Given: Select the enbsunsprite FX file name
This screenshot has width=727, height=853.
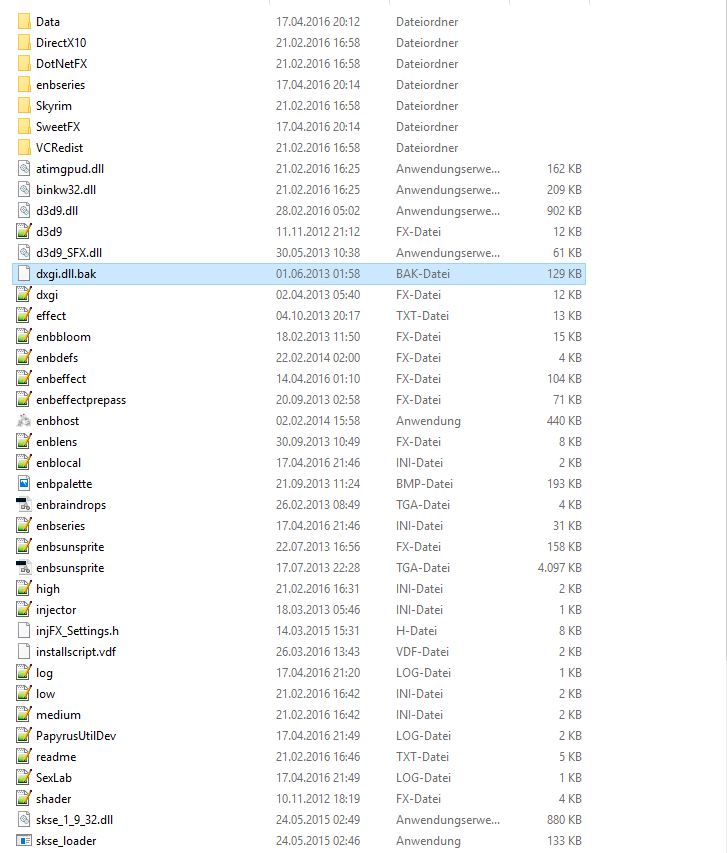Looking at the screenshot, I should 70,547.
